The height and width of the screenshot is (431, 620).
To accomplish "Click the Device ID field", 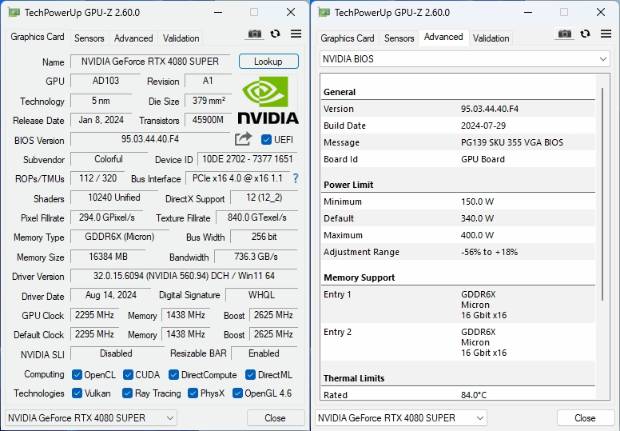I will (248, 159).
